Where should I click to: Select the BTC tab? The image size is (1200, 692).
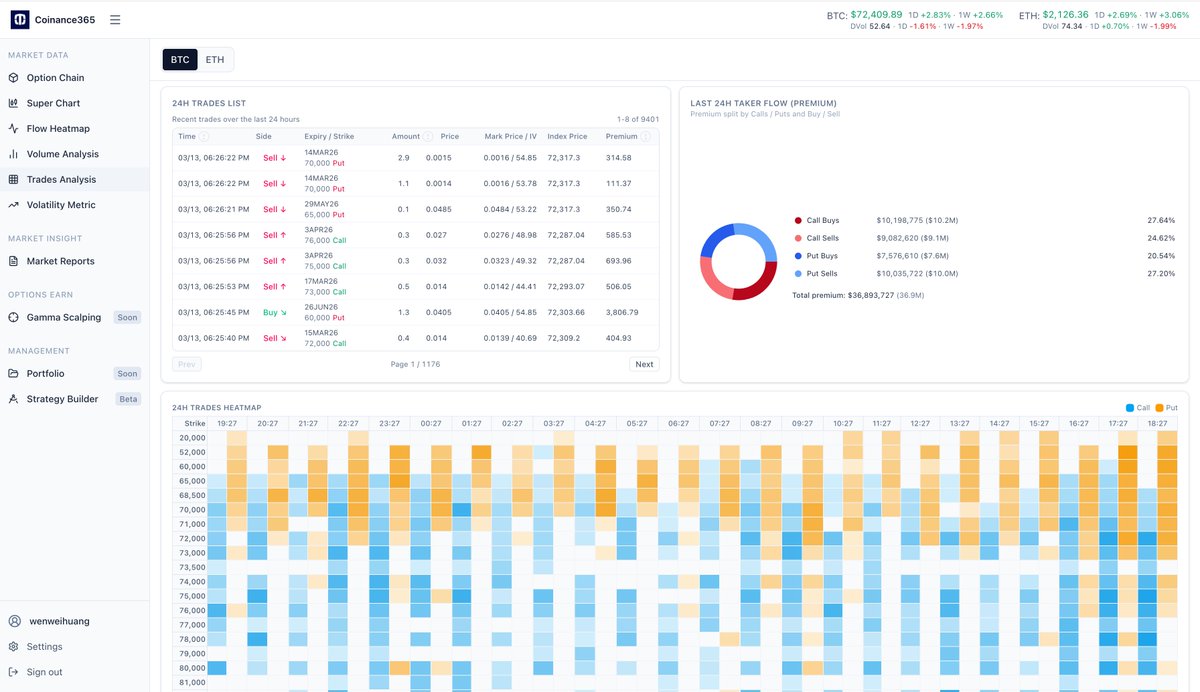coord(179,59)
